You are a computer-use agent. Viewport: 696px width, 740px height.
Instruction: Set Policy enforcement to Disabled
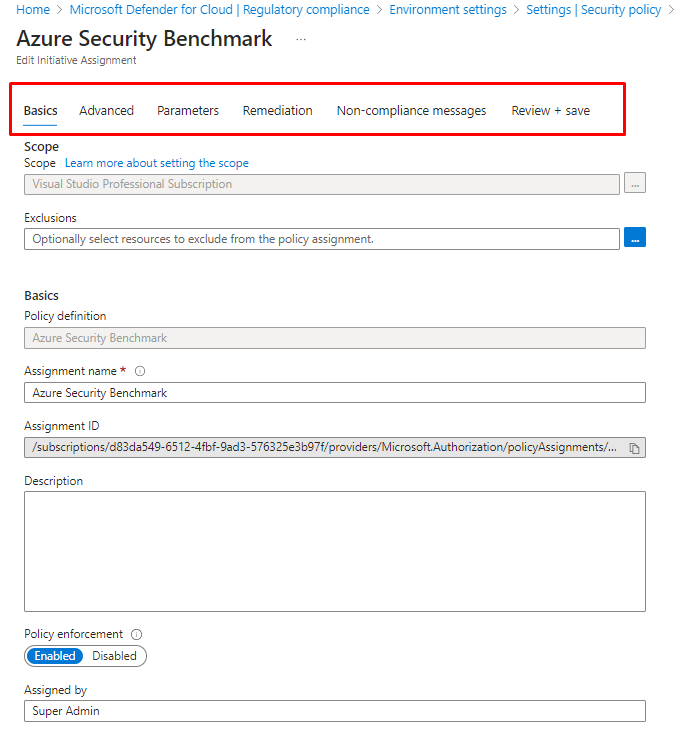(114, 656)
